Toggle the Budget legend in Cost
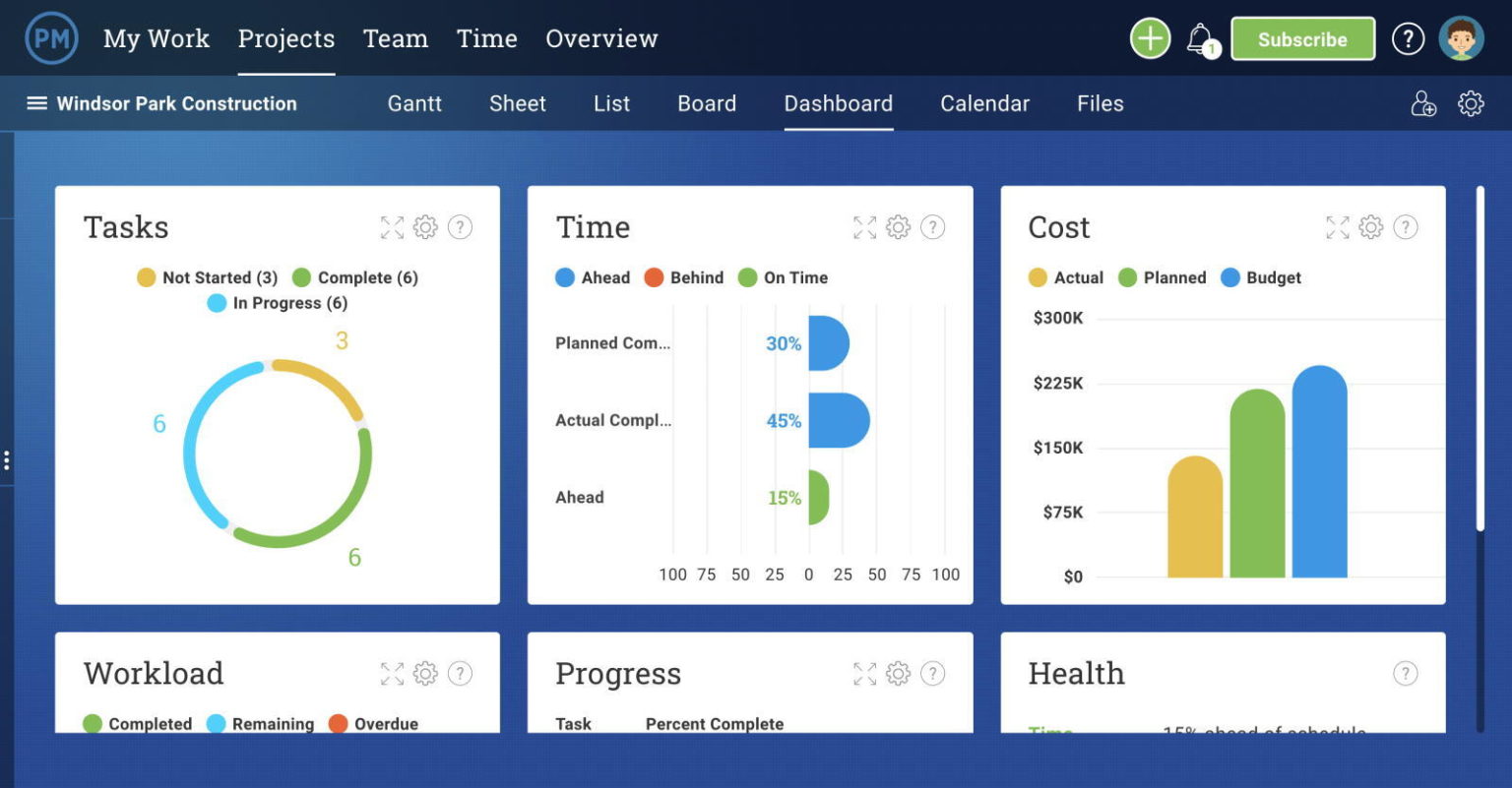 point(1261,277)
